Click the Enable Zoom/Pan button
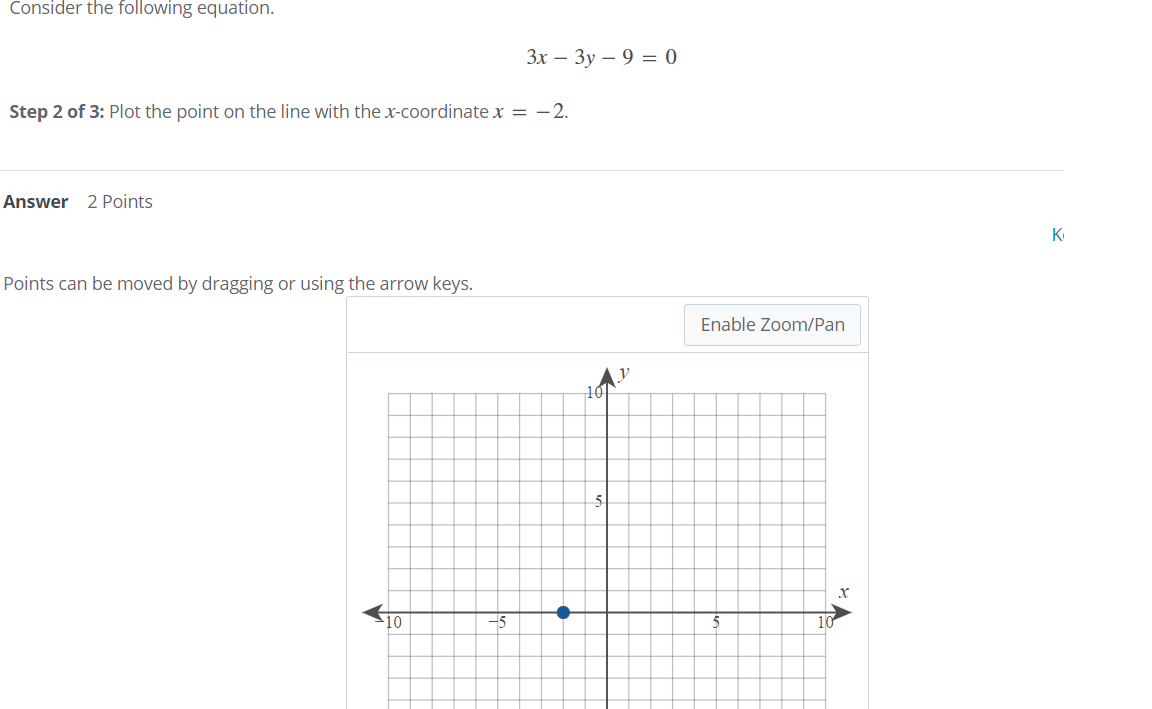1152x709 pixels. 772,324
